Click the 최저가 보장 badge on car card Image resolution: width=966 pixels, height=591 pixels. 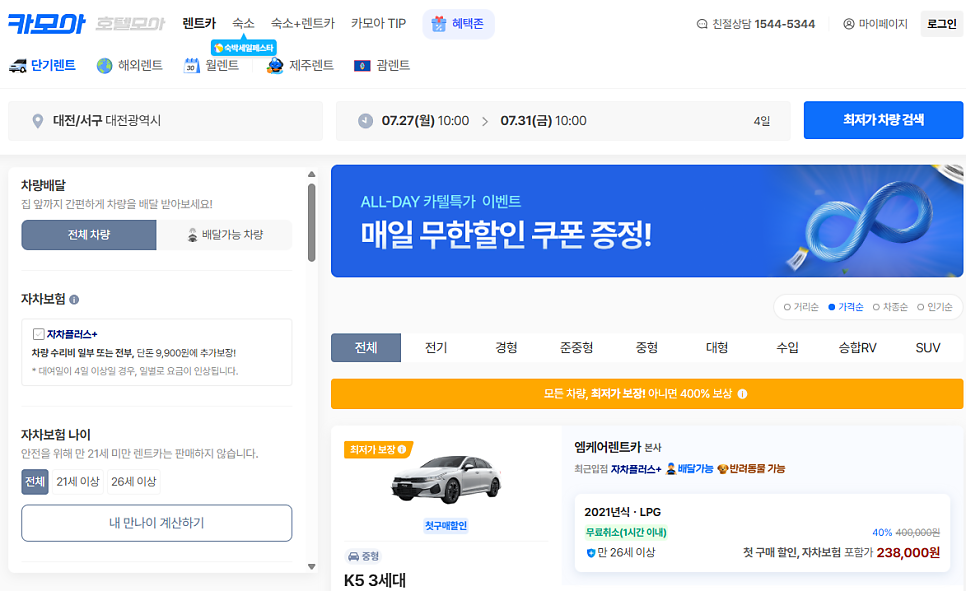[x=378, y=450]
